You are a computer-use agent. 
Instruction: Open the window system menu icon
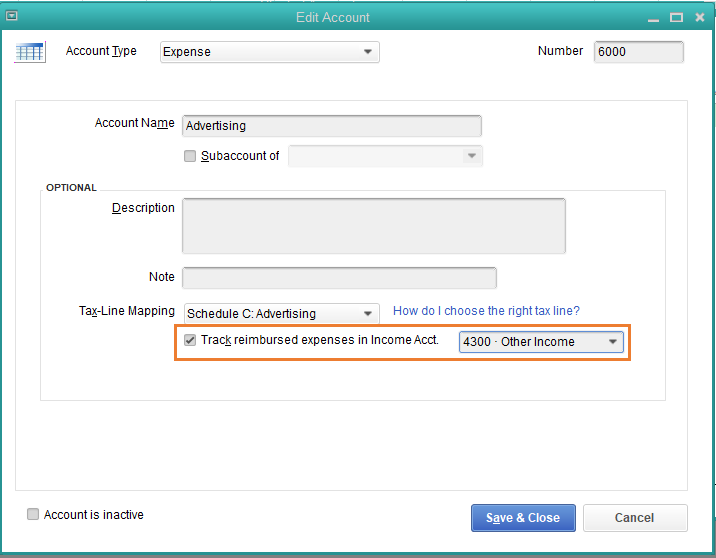(12, 17)
